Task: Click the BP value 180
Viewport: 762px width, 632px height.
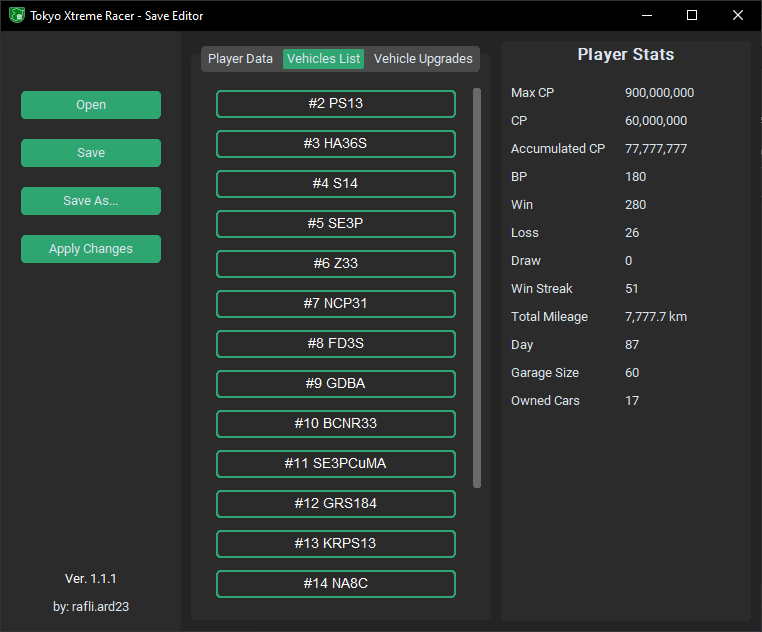Action: coord(636,177)
